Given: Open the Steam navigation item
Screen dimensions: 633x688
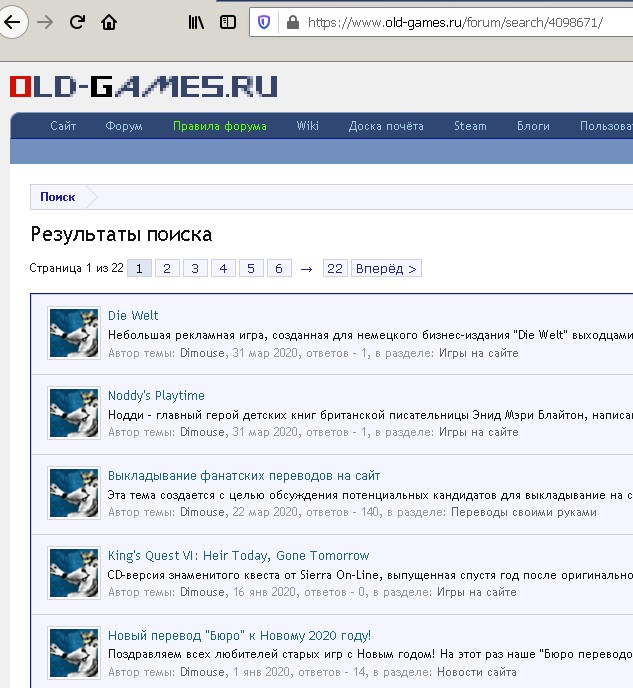Looking at the screenshot, I should (470, 126).
